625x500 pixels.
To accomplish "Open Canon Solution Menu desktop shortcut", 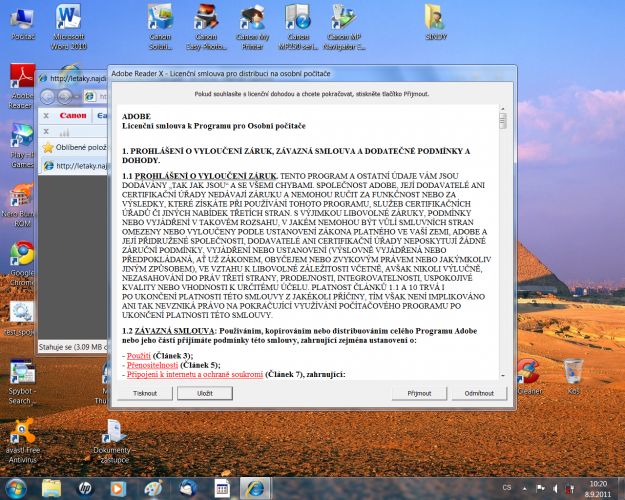I will click(x=160, y=27).
